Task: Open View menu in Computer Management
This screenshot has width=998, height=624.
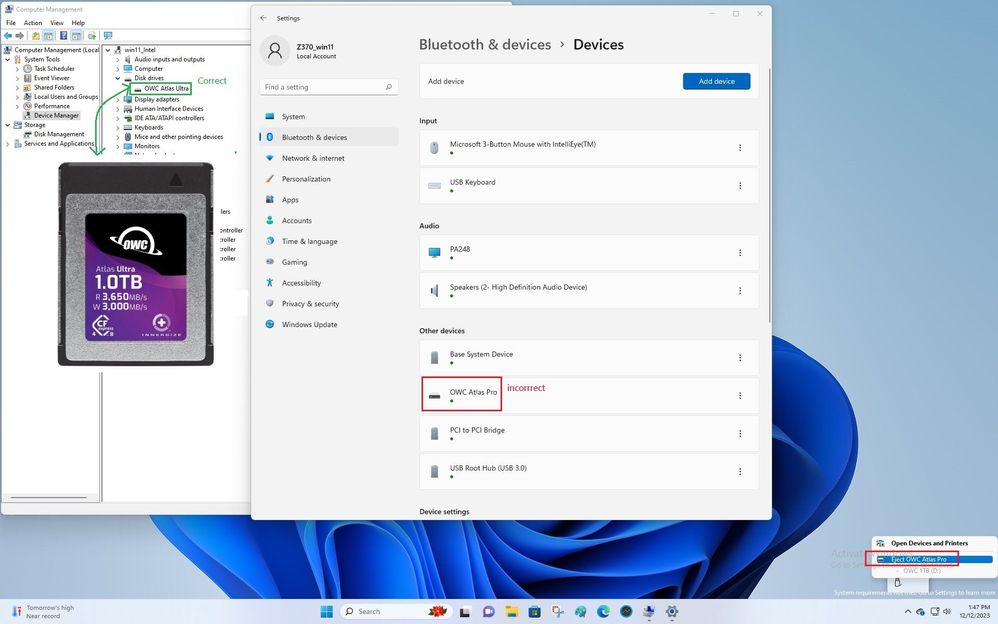Action: click(57, 23)
